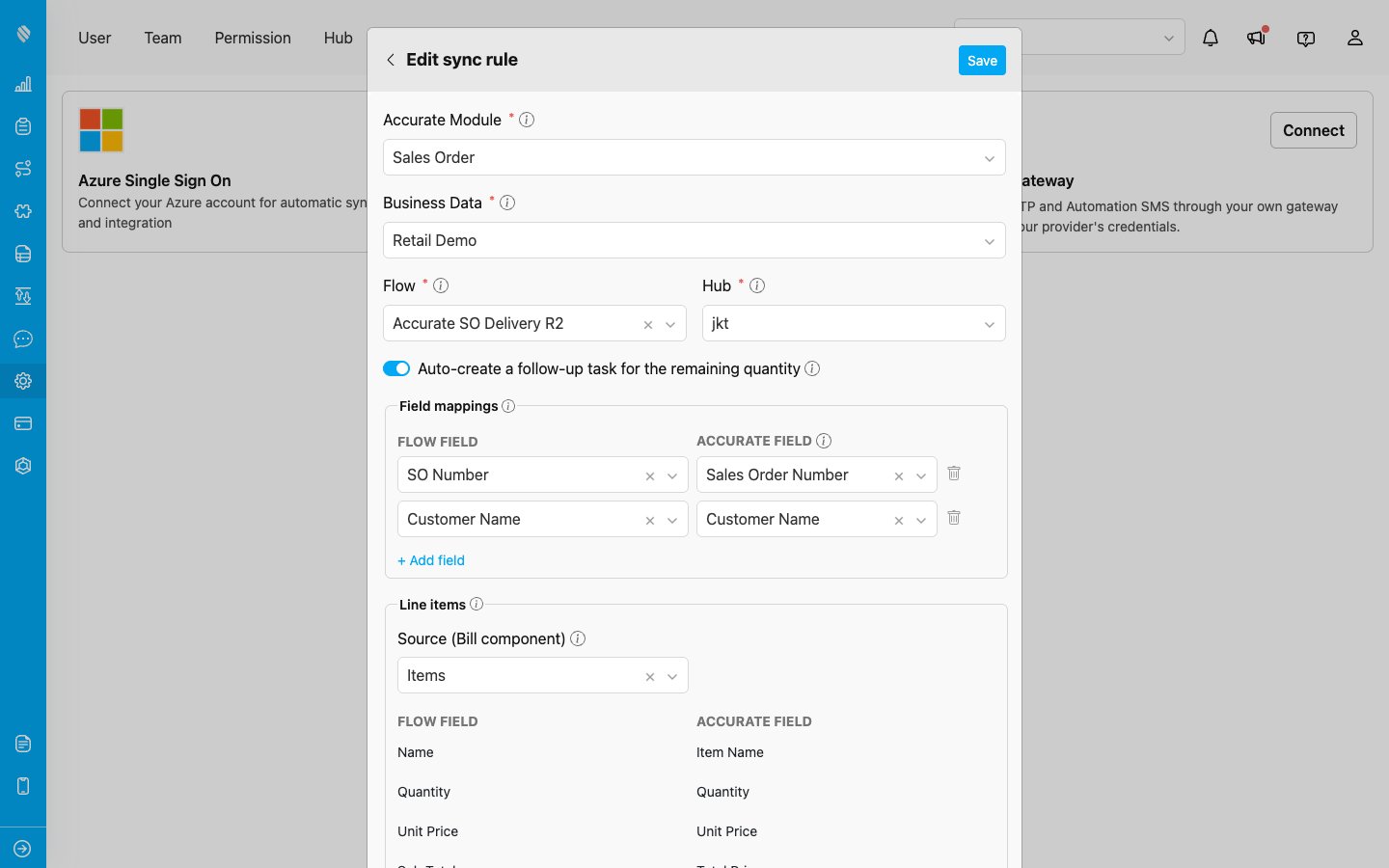Click the info icon beside the Hub label
Viewport: 1389px width, 868px height.
tap(757, 285)
